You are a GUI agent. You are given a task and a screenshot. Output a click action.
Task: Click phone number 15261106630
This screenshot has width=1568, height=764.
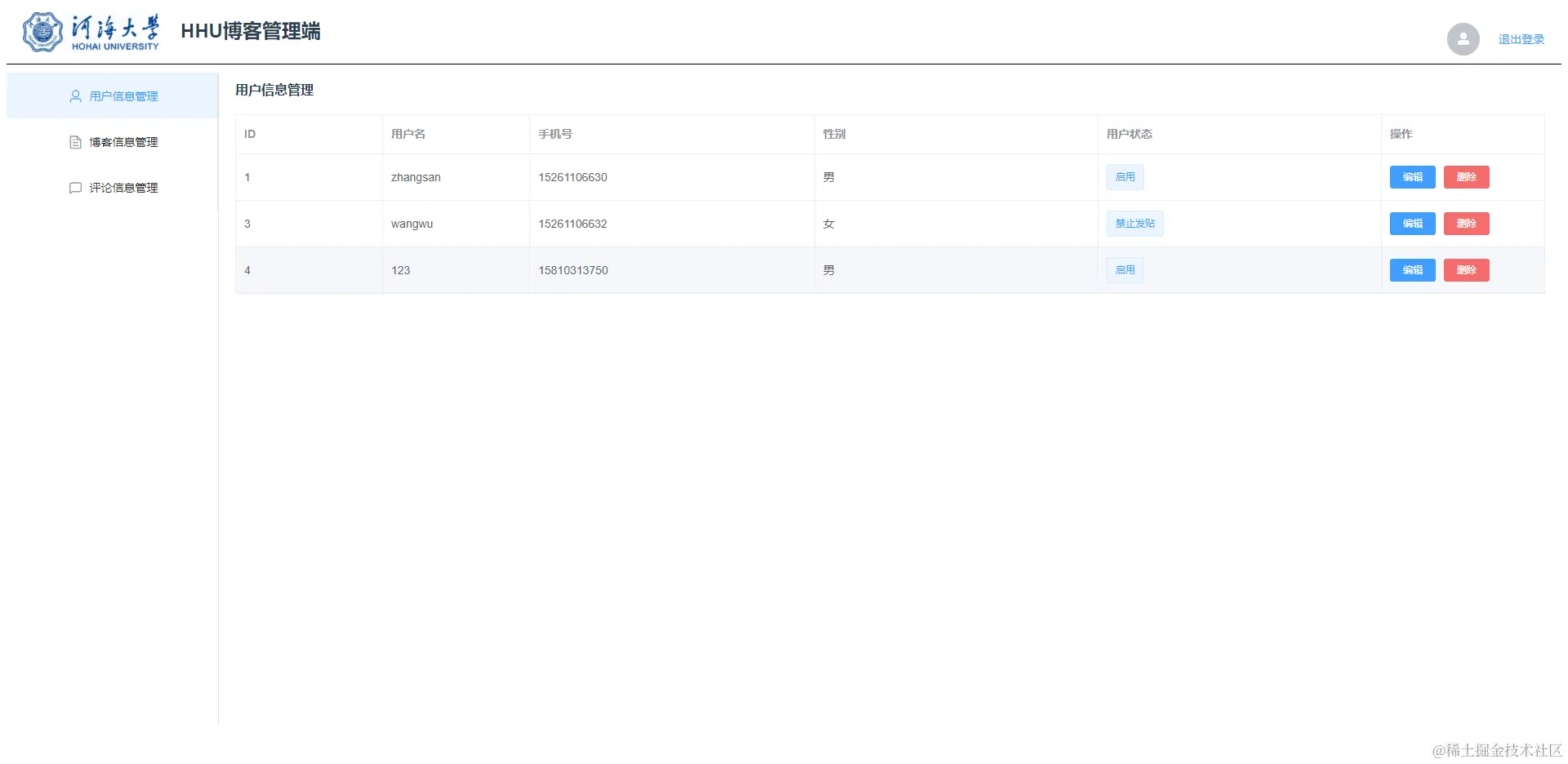point(572,177)
